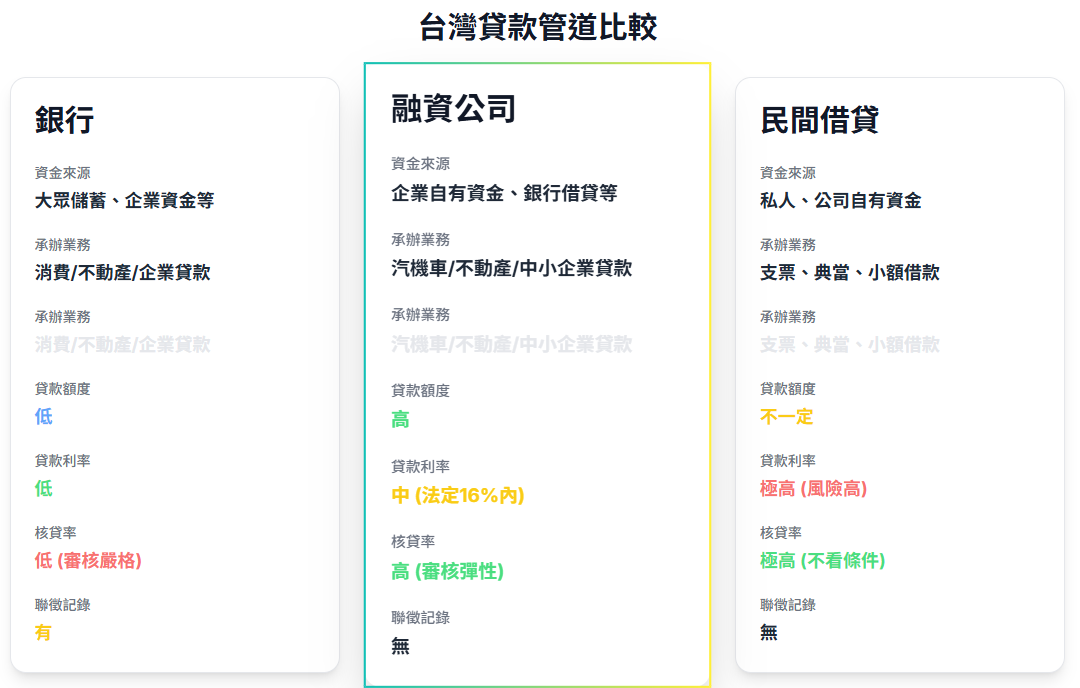Click 企業自有資金、銀行借貸等 text
Screen dimensions: 1080x688
pos(504,193)
